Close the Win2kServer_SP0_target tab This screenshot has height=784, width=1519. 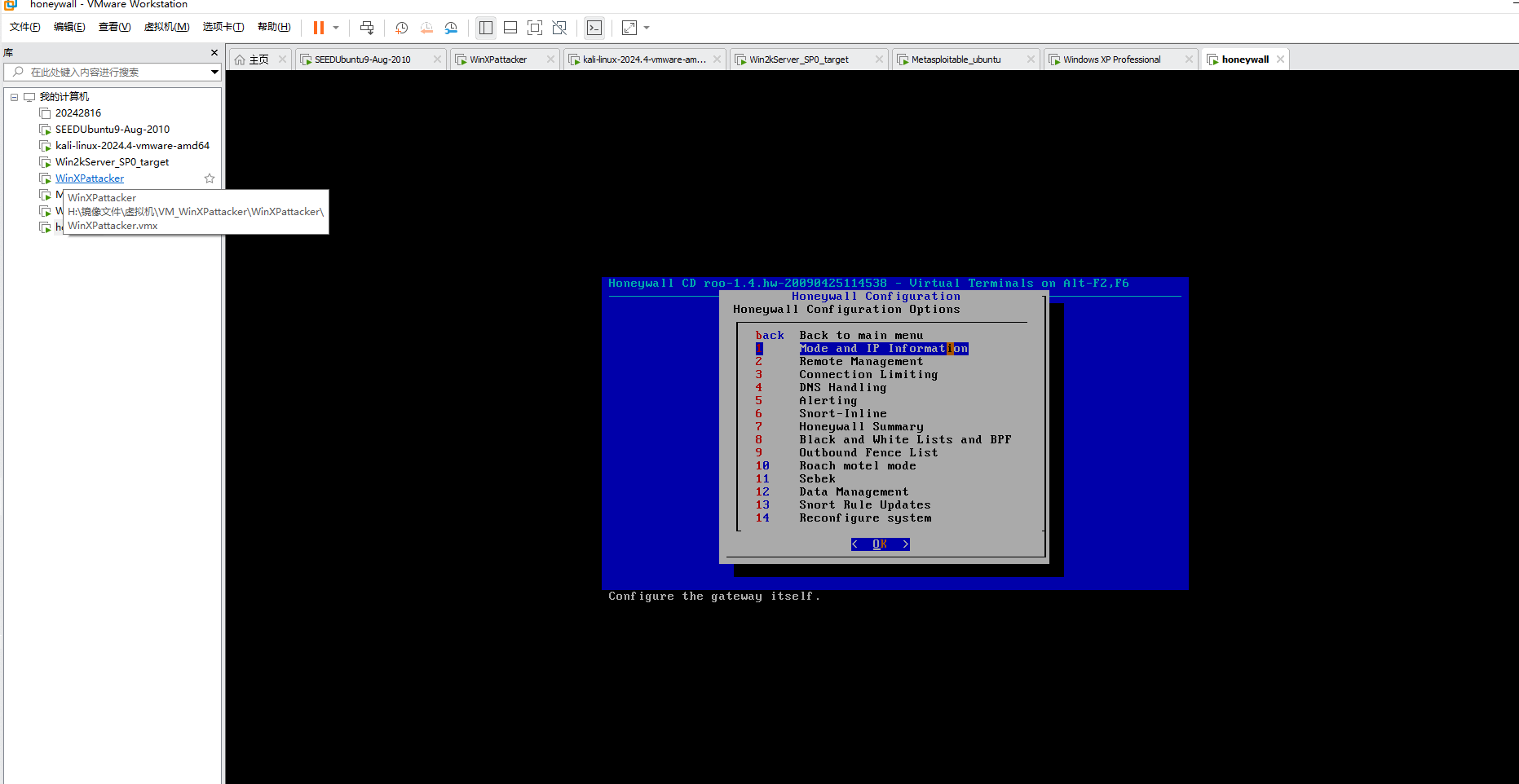tap(879, 59)
